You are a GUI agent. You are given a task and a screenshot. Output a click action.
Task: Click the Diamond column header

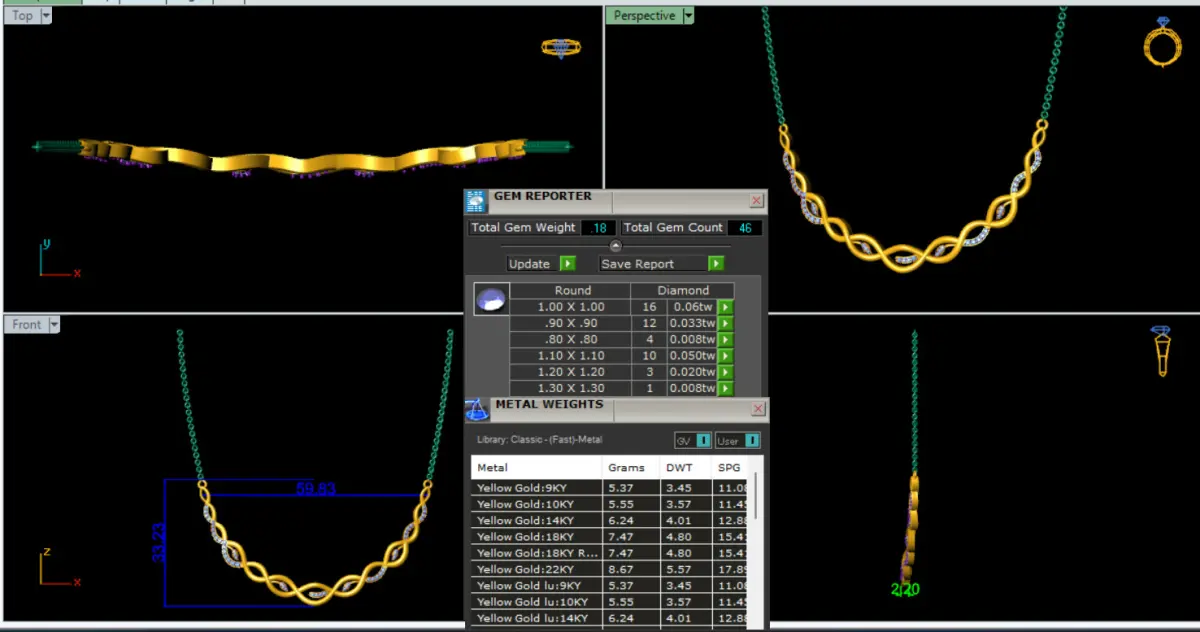(683, 290)
